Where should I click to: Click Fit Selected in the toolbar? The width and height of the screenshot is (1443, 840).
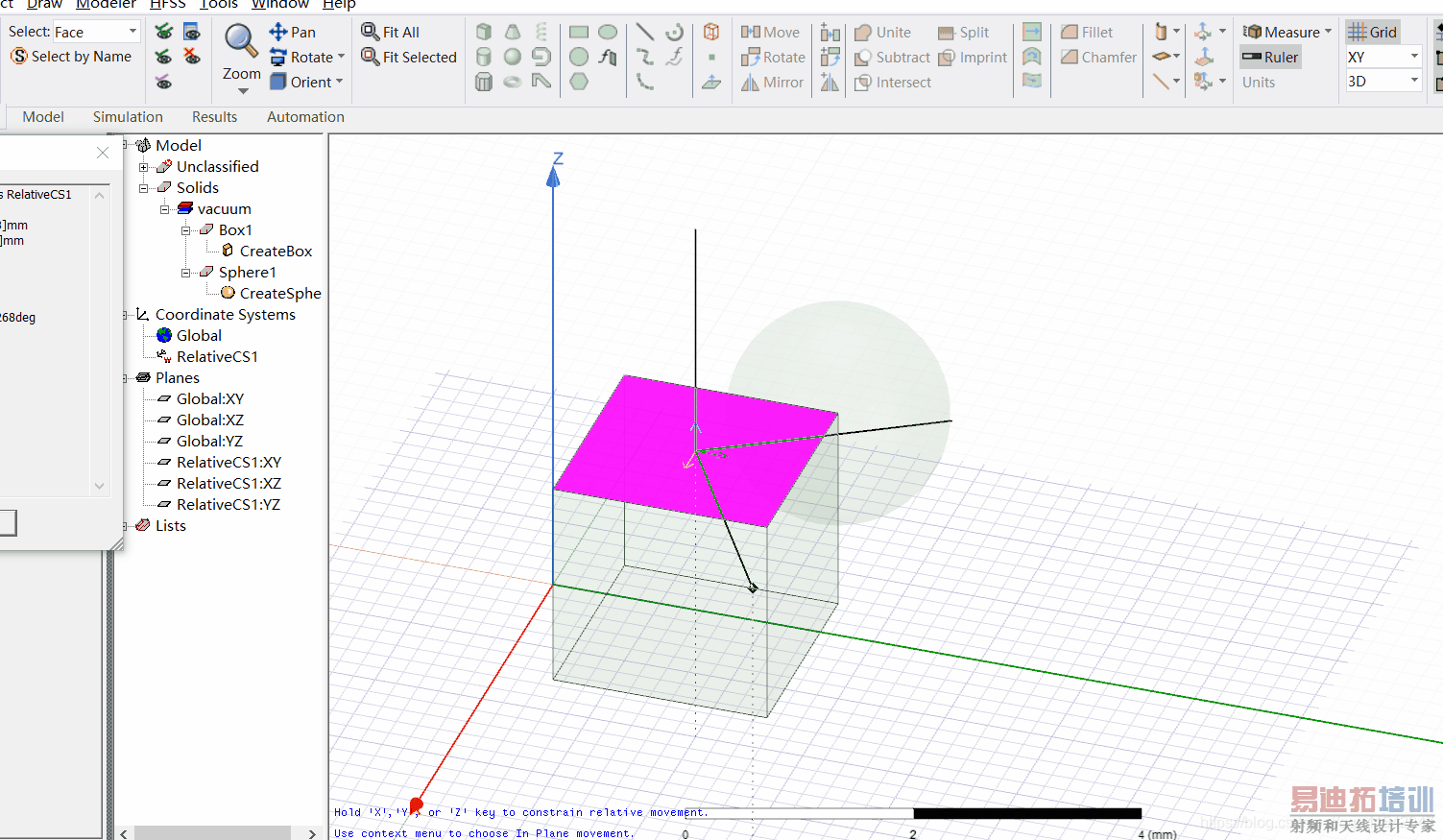tap(409, 57)
